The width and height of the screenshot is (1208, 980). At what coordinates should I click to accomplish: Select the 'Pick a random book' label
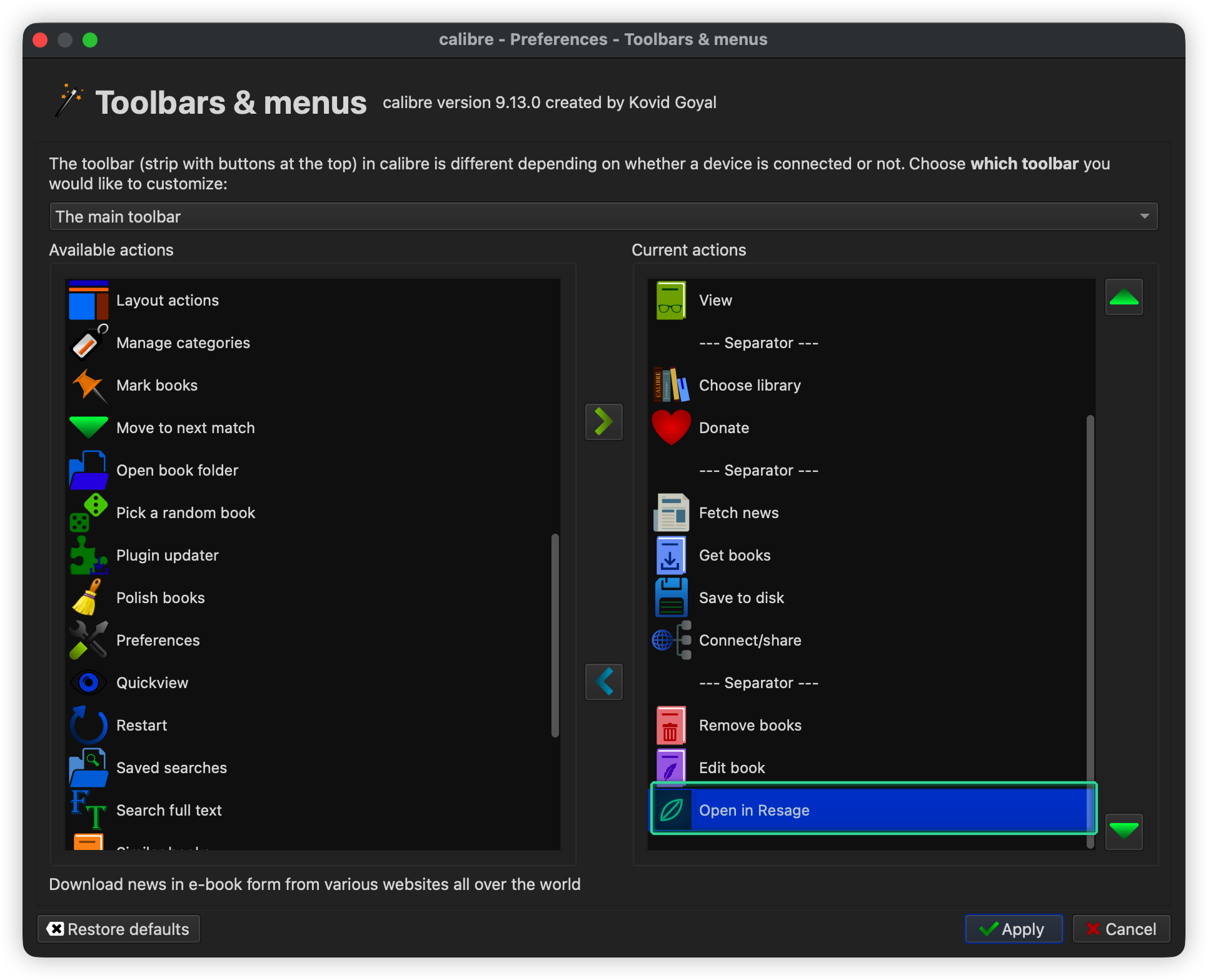[186, 513]
